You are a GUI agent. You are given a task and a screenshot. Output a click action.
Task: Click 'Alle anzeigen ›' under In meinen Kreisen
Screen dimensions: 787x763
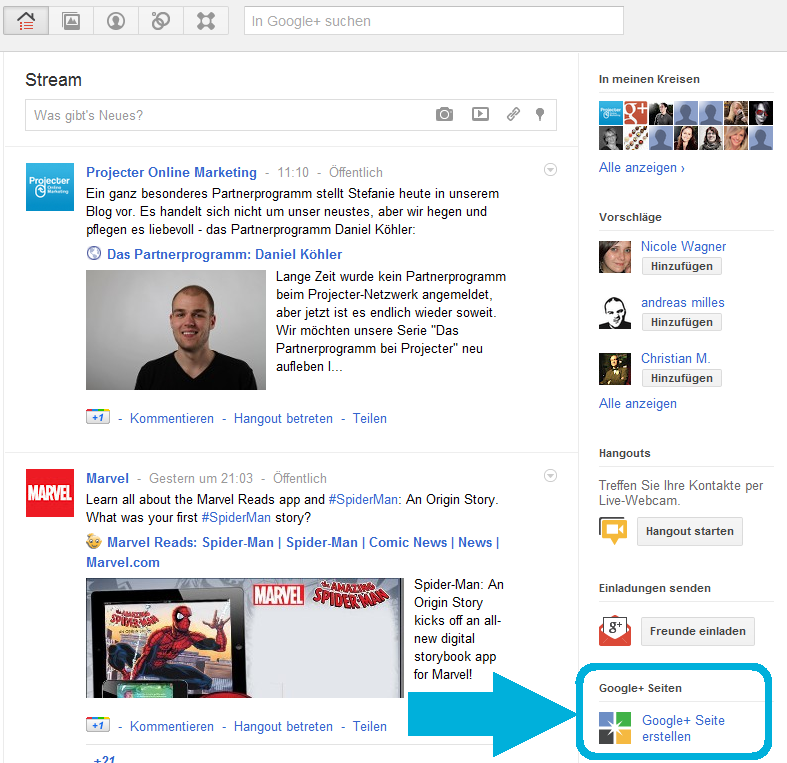641,168
